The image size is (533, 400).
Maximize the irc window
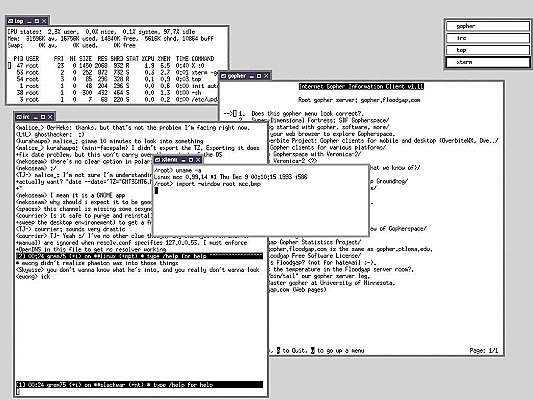pos(43,117)
